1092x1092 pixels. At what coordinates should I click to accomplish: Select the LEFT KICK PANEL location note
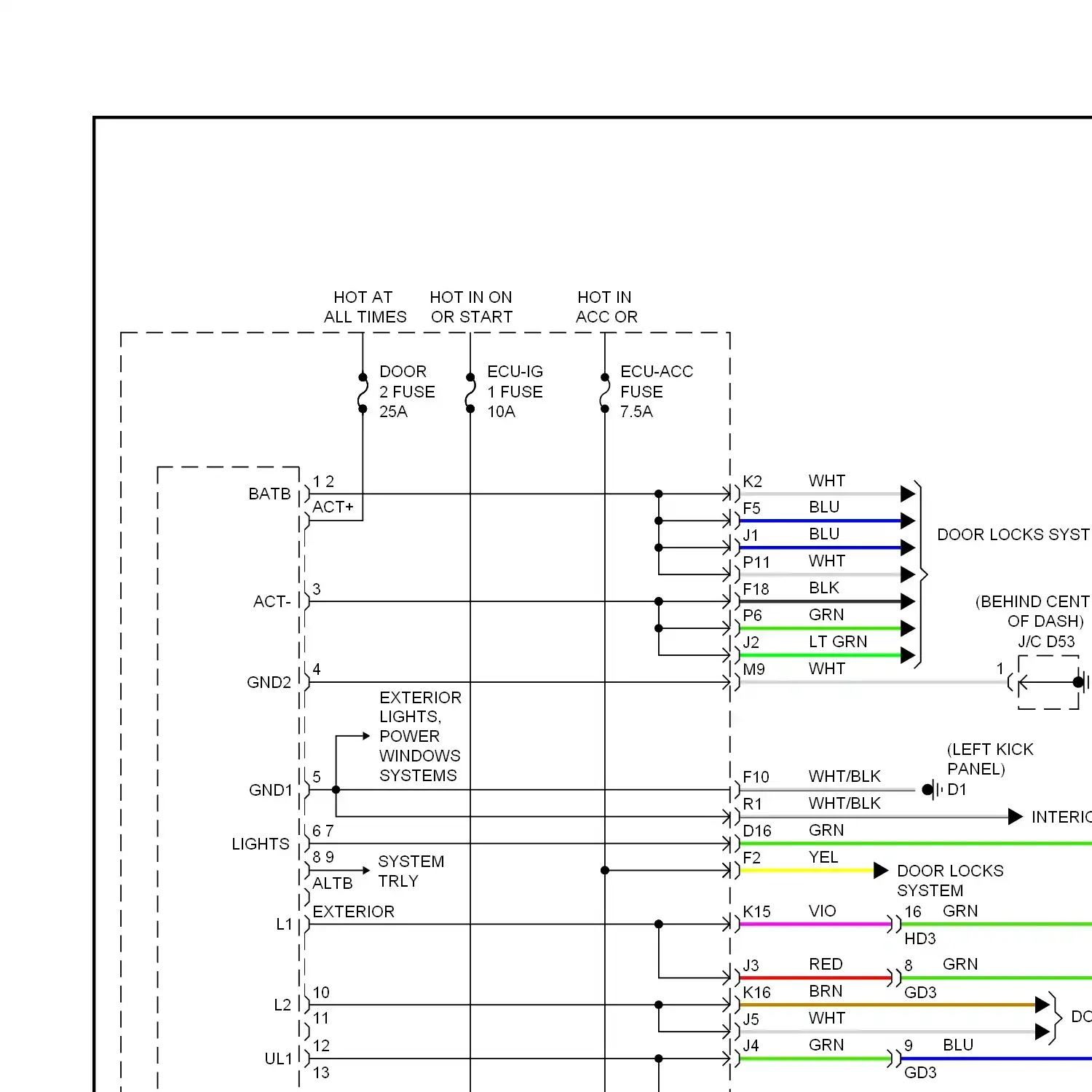coord(989,759)
